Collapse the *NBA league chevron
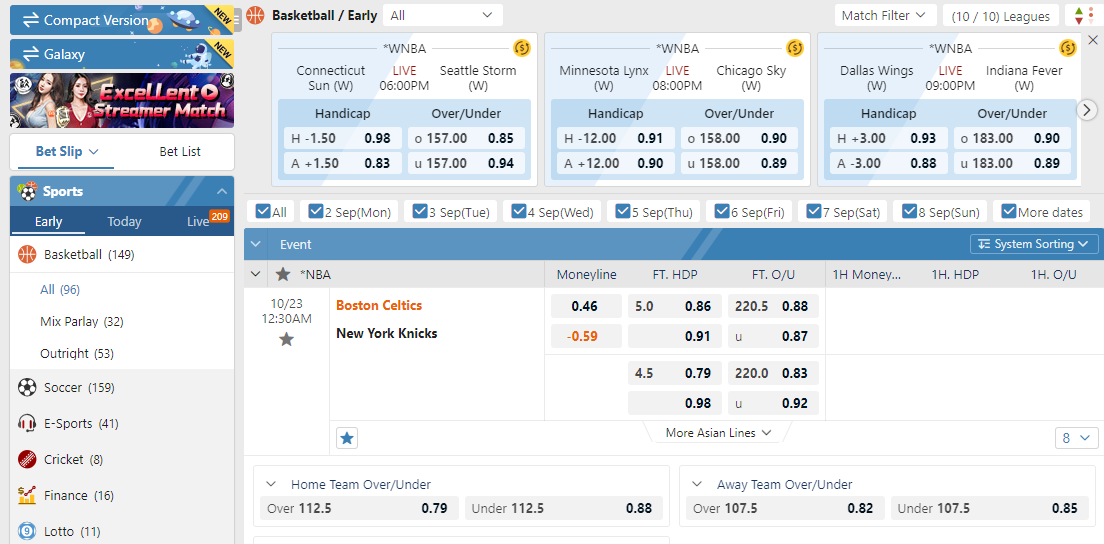The image size is (1104, 544). coord(256,274)
